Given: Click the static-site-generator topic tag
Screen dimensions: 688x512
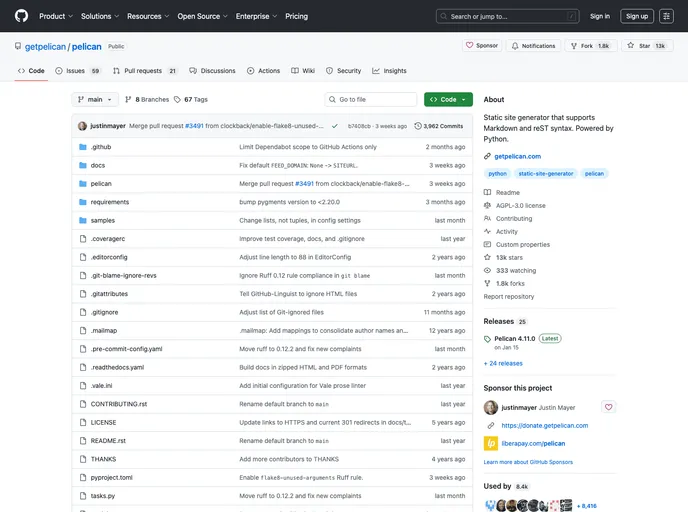Looking at the screenshot, I should coord(546,174).
